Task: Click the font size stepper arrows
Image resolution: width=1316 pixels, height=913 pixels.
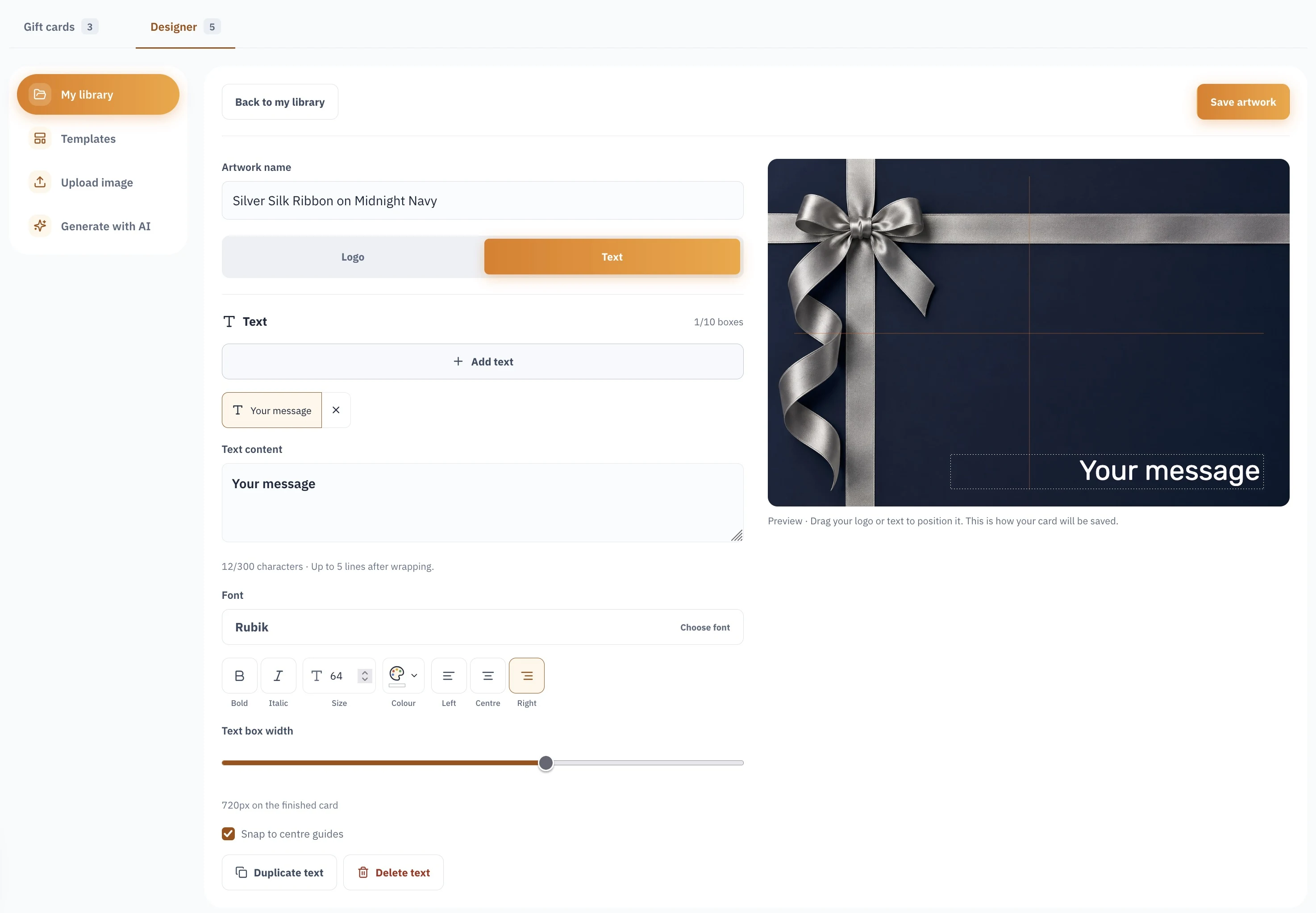Action: point(364,676)
